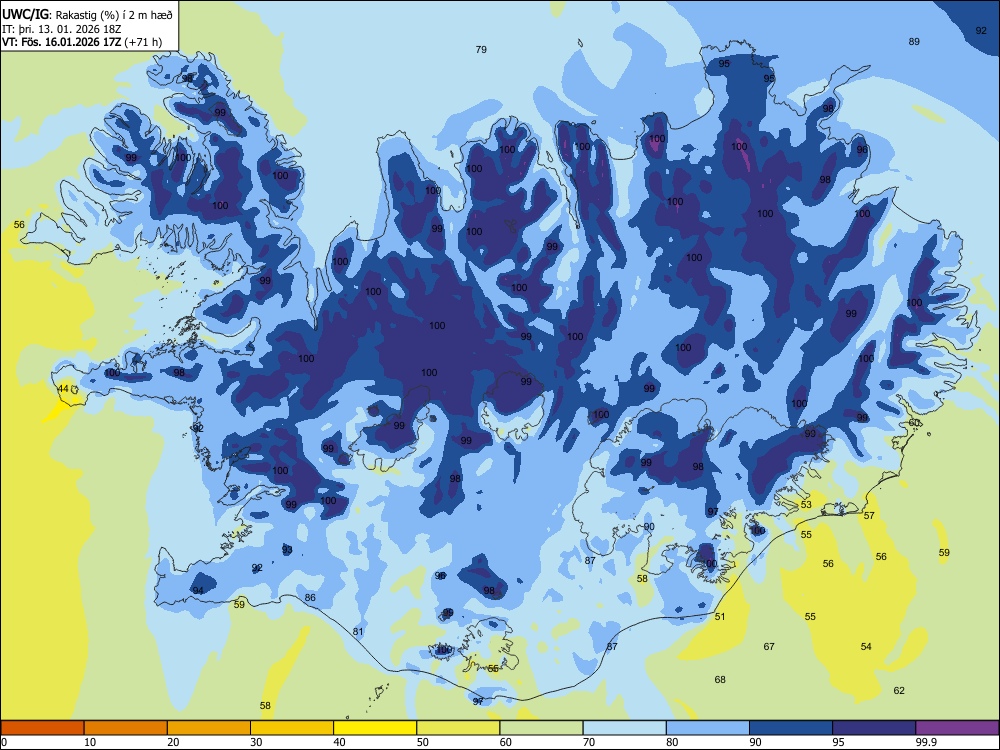Click the dark blue 90–95 legend swatch
Screen dimensions: 1000x750
click(x=791, y=728)
